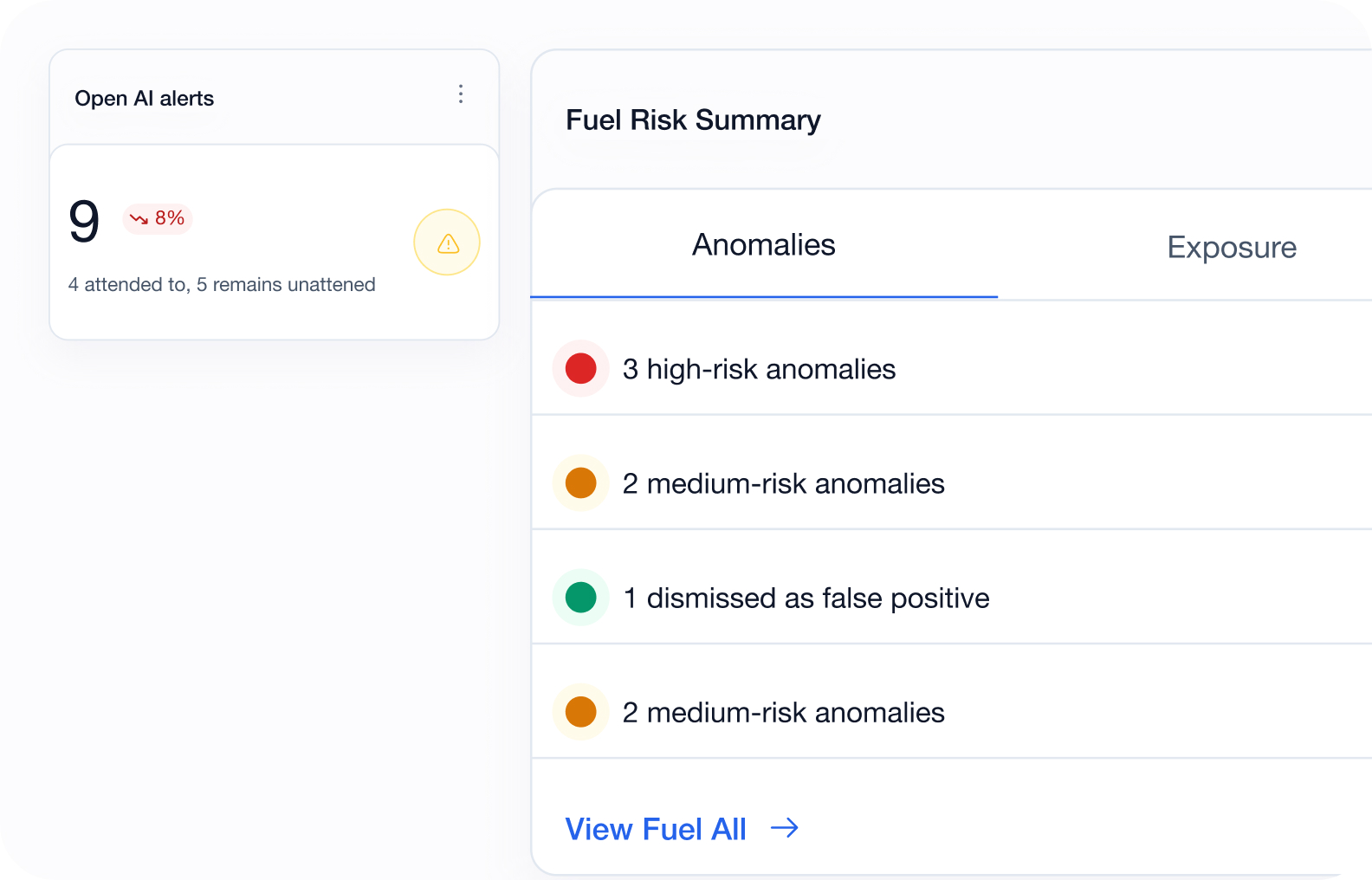Switch to the Exposure tab
The height and width of the screenshot is (880, 1372).
(x=1232, y=248)
